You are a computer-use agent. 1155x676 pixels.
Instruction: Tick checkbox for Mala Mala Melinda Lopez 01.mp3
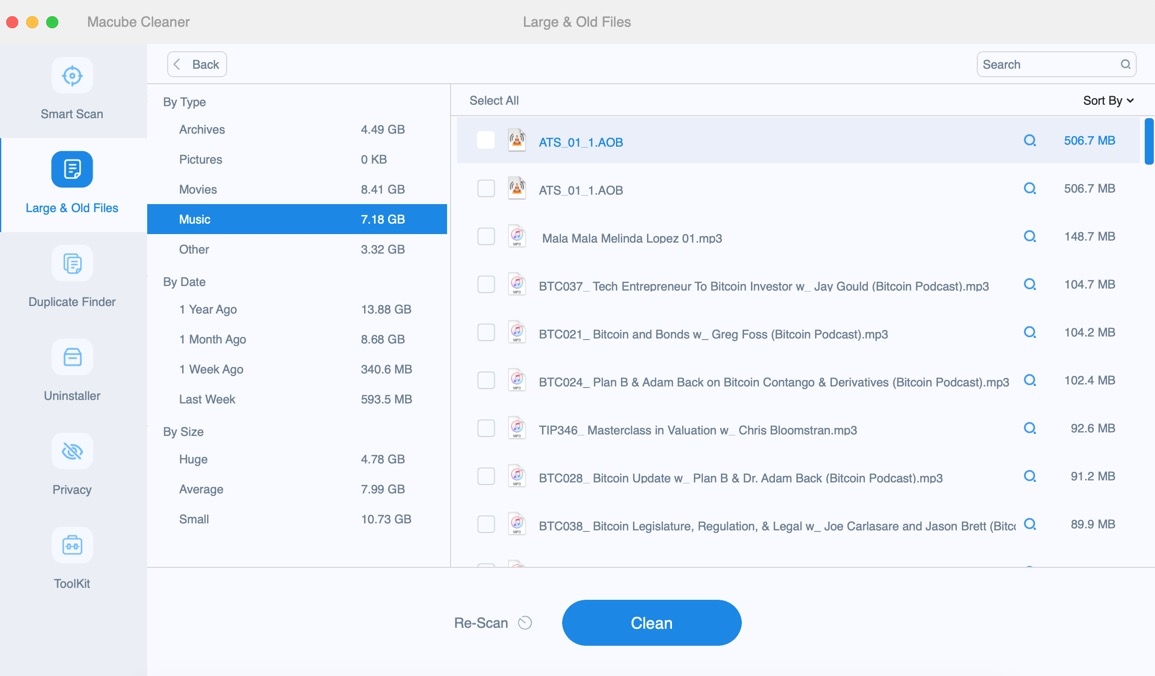point(485,236)
